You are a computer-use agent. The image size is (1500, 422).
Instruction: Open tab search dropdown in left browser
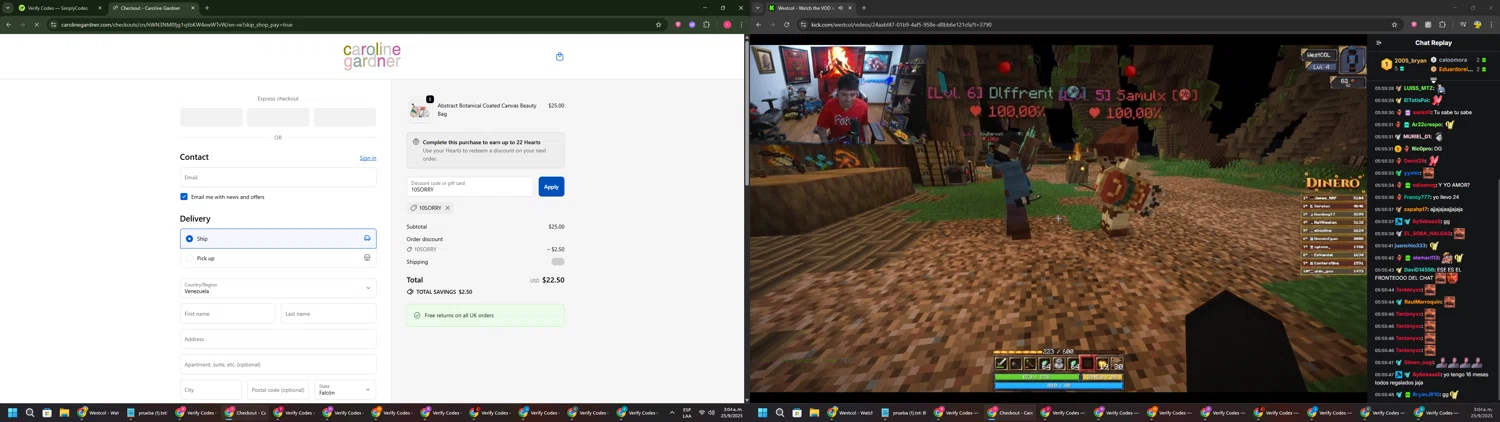7,8
